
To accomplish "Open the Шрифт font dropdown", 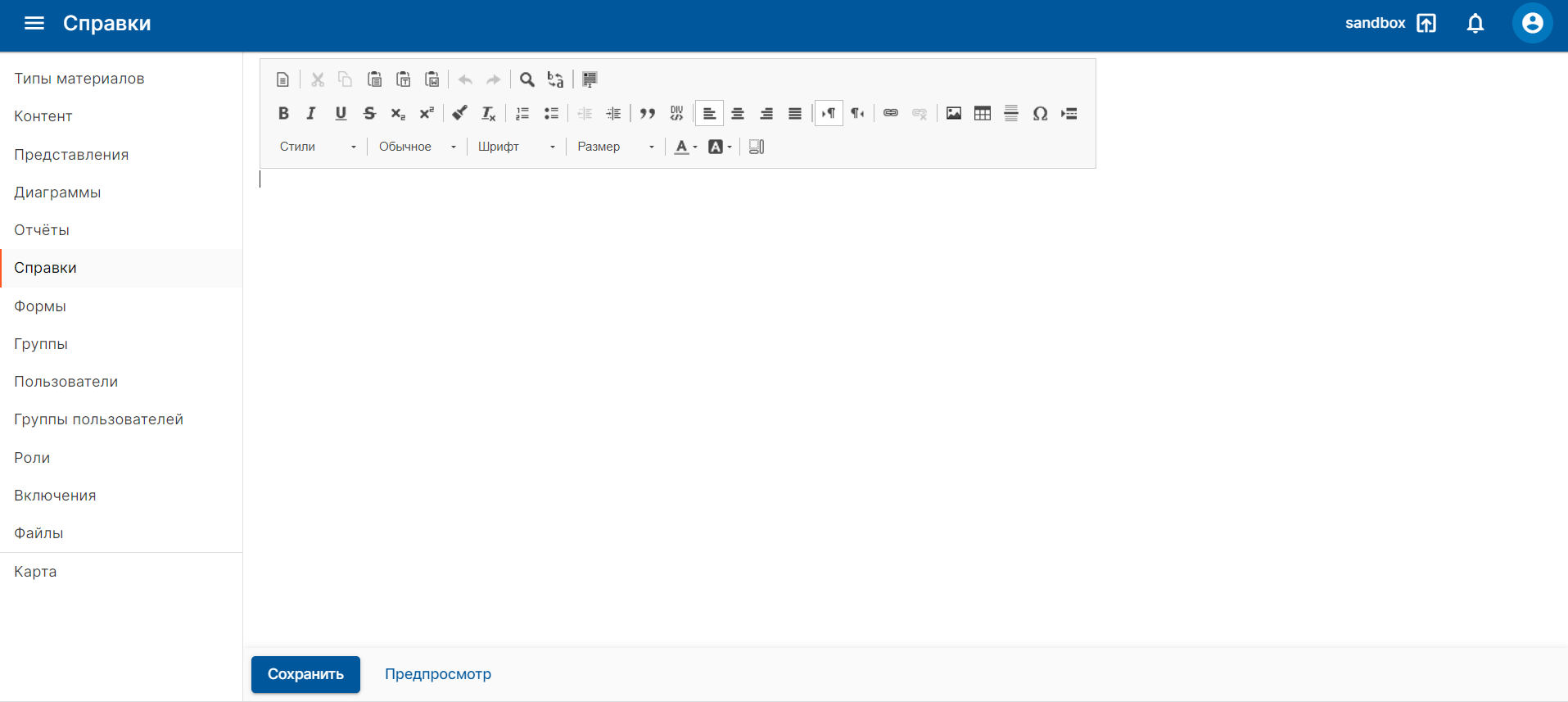I will (516, 147).
